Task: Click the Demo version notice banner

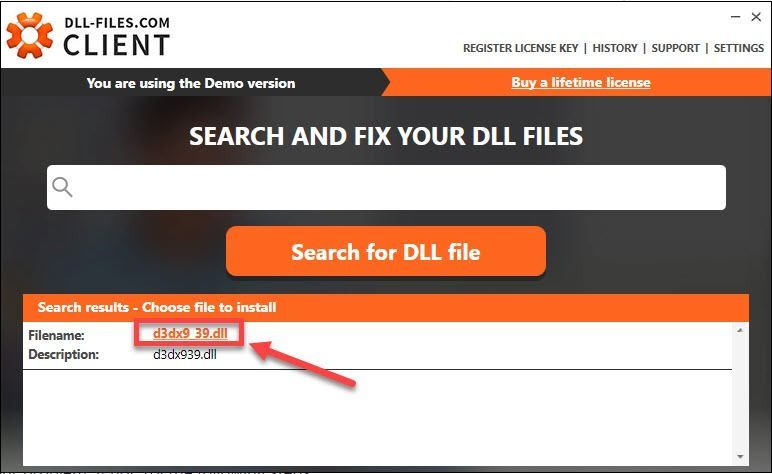Action: click(191, 83)
